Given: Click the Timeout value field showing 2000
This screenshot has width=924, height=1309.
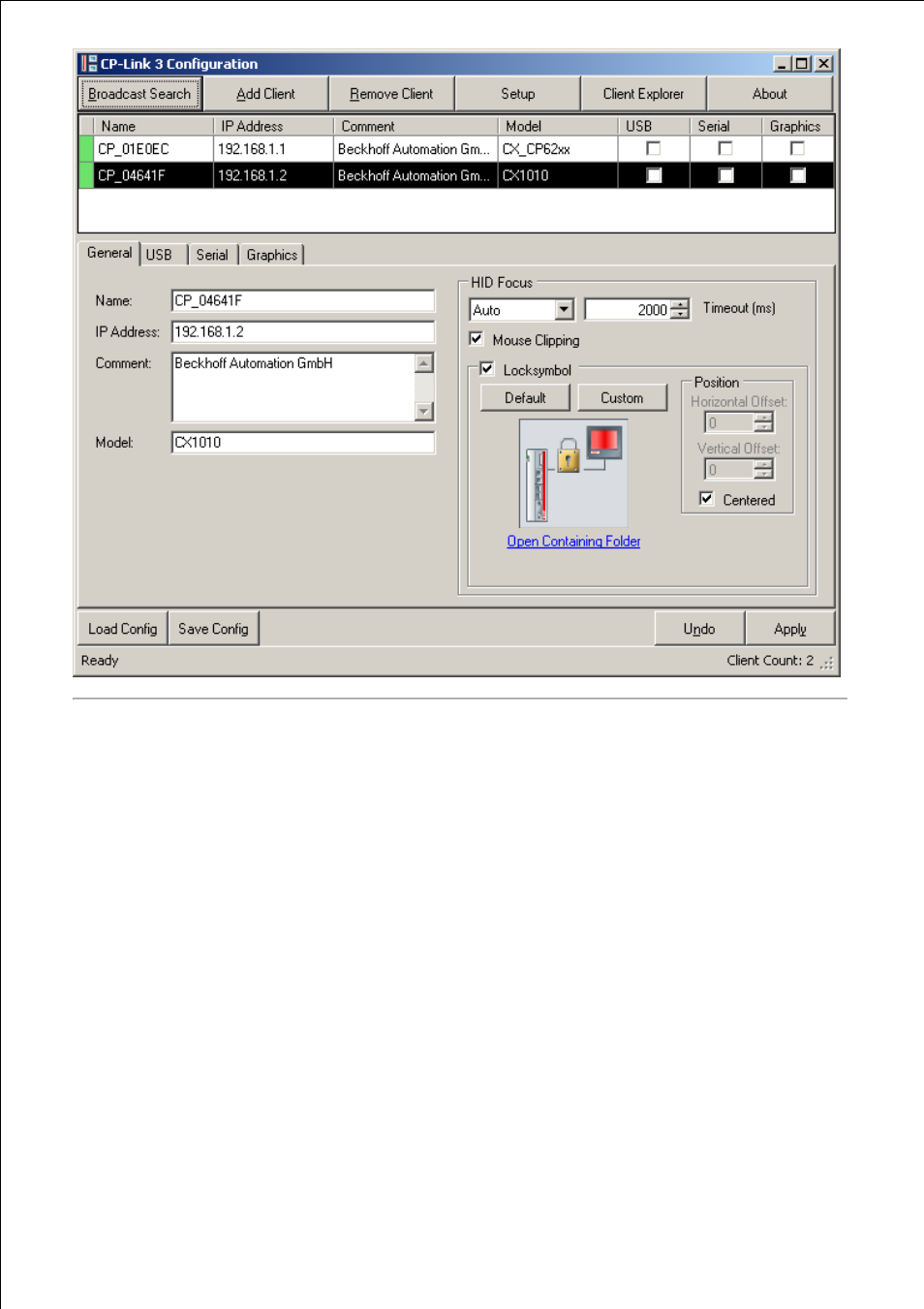Looking at the screenshot, I should pyautogui.click(x=629, y=310).
